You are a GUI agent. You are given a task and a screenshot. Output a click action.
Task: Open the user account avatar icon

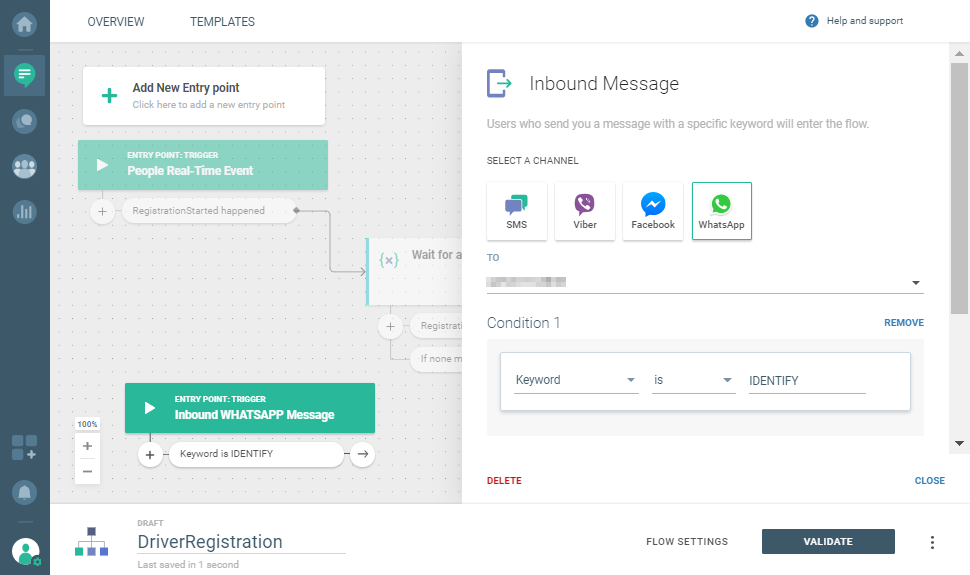coord(24,551)
